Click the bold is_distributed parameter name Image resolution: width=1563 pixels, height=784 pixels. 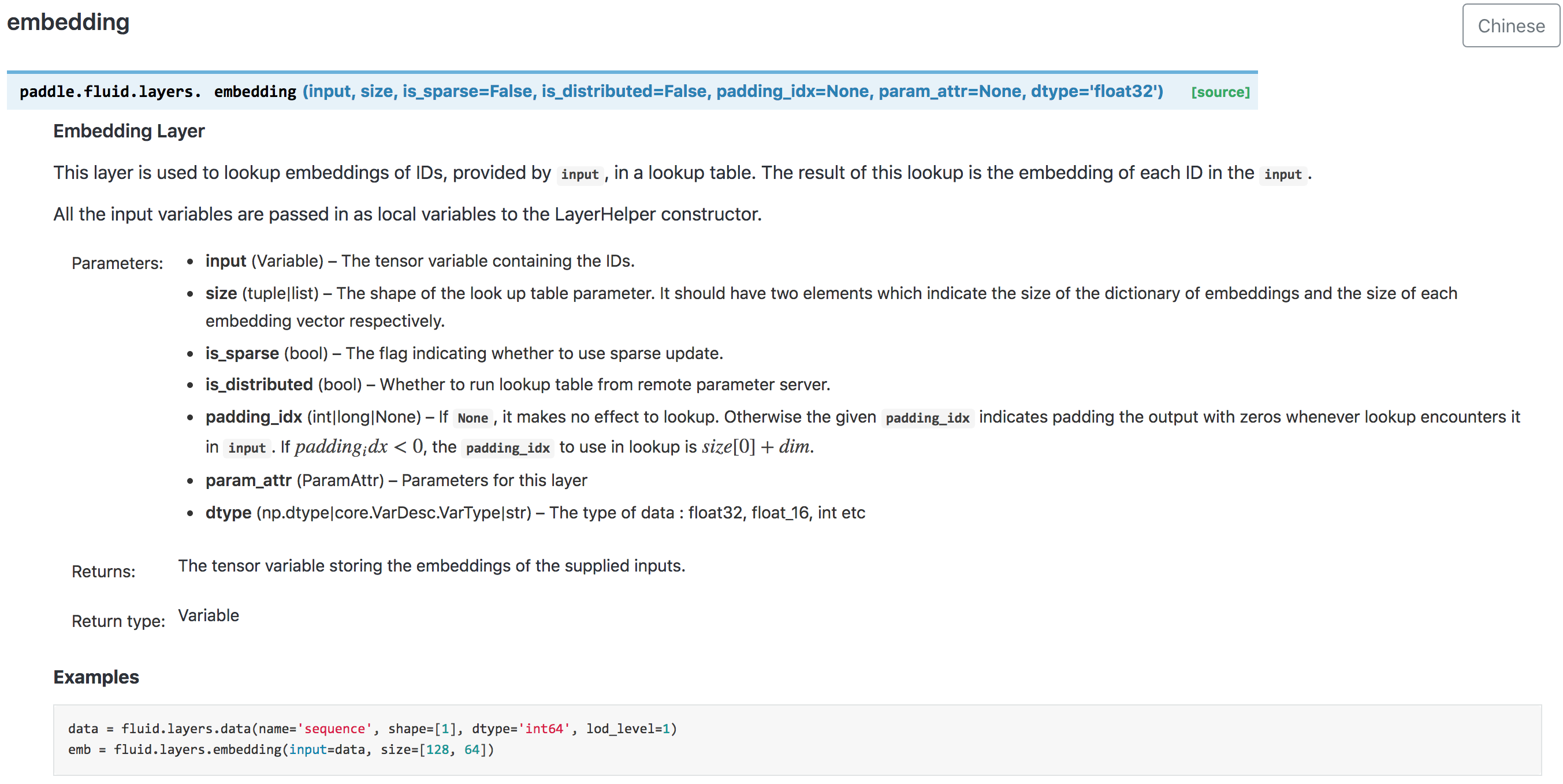(x=259, y=385)
